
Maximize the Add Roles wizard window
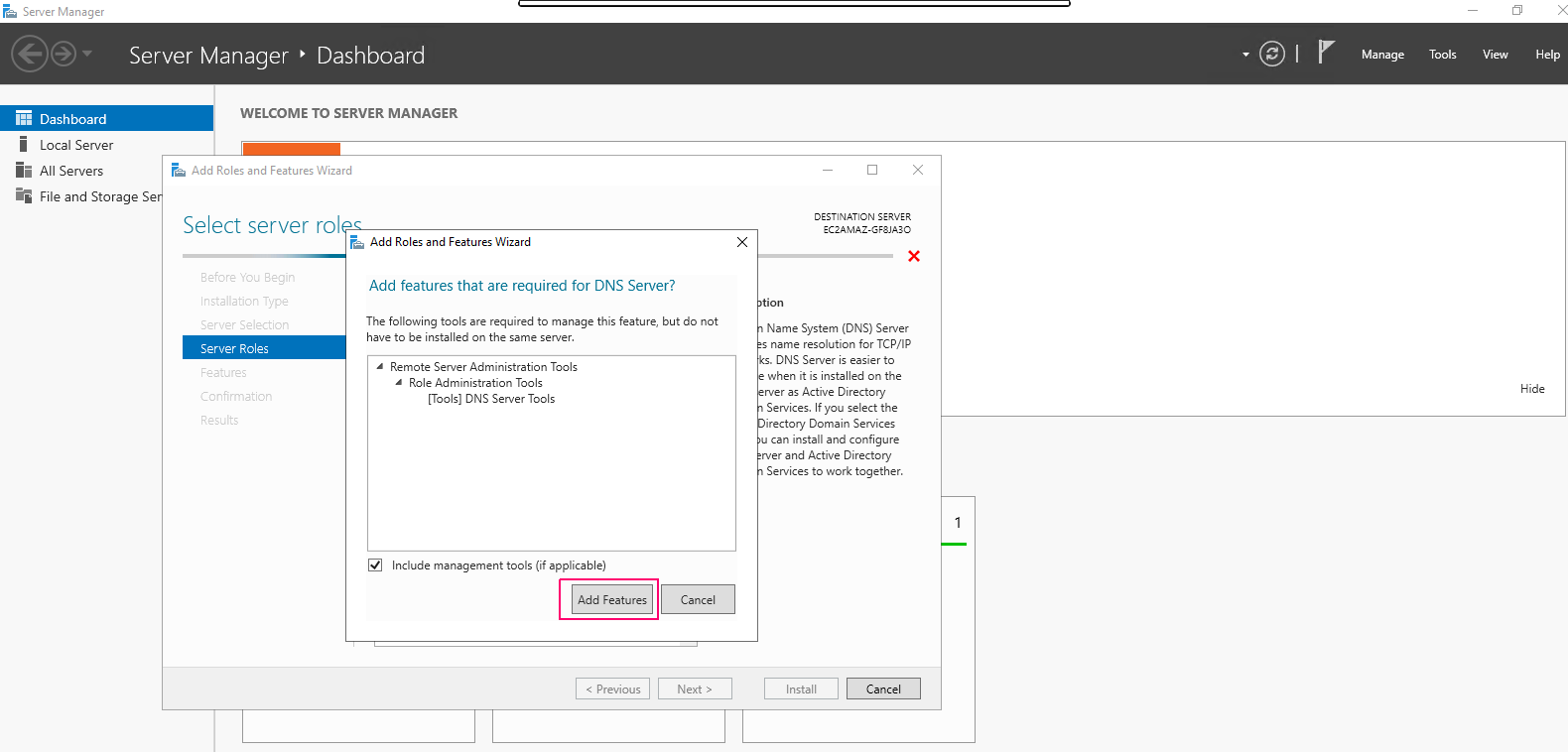click(x=872, y=170)
